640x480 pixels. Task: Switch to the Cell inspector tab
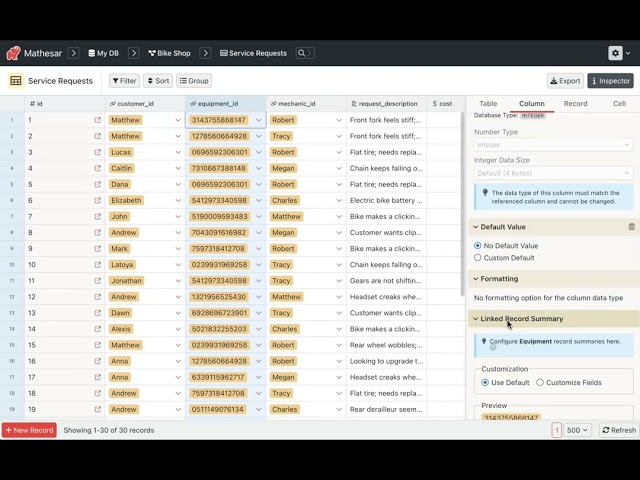coord(619,104)
